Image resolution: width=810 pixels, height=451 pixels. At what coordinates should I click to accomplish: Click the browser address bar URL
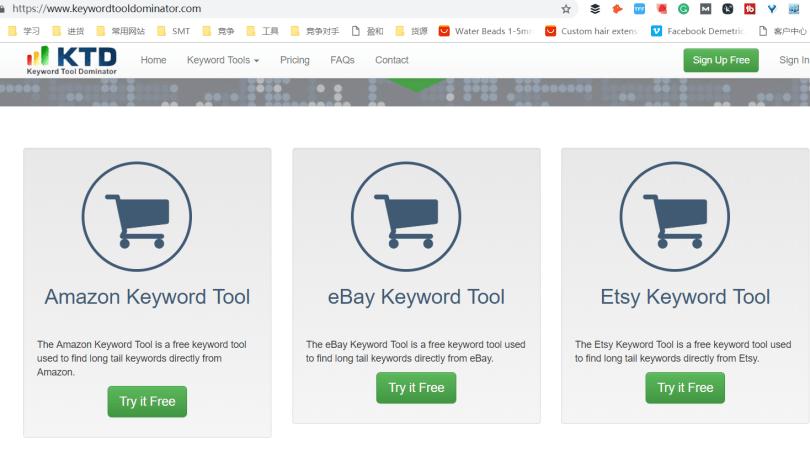[200, 9]
